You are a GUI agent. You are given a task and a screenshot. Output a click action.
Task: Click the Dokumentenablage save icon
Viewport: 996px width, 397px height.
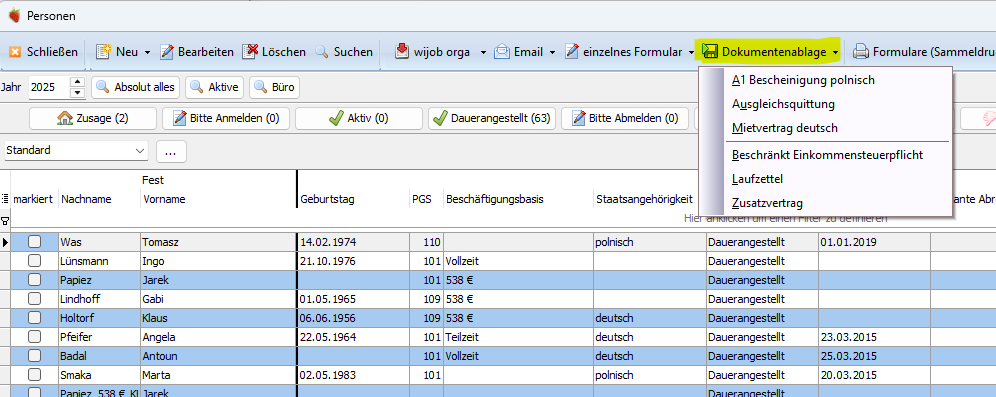[x=710, y=52]
